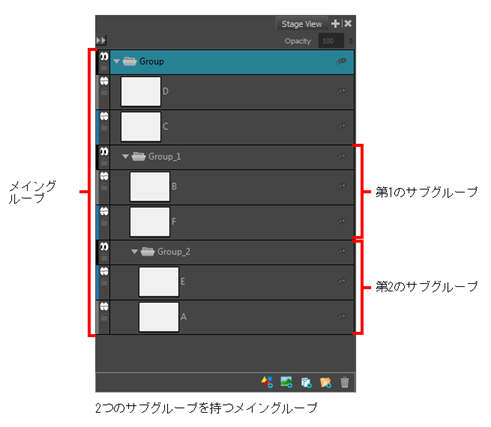Viewport: 491px width, 427px height.
Task: Click the Opacity value field
Action: [331, 41]
